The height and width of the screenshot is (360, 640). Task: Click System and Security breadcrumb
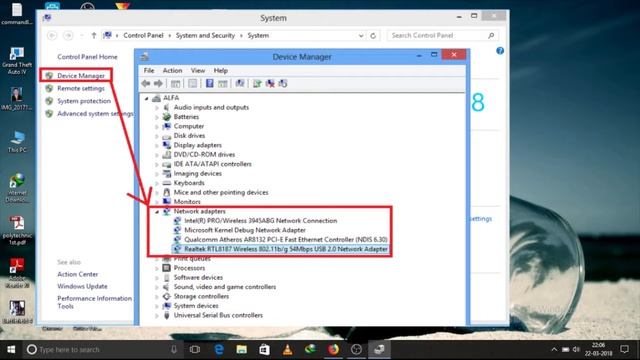(x=205, y=36)
